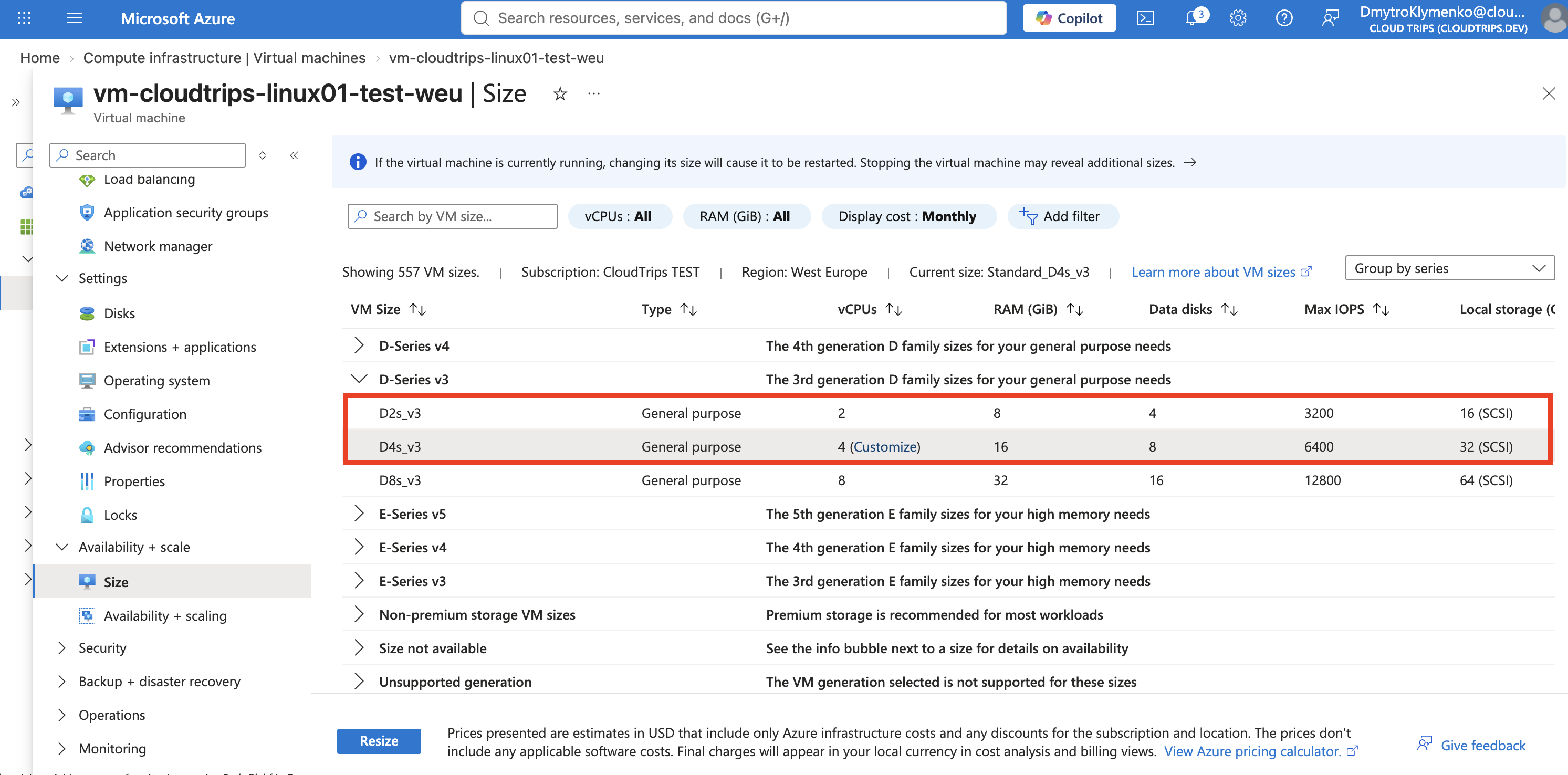Open Availability + scaling menu item
The width and height of the screenshot is (1568, 775).
(x=165, y=615)
